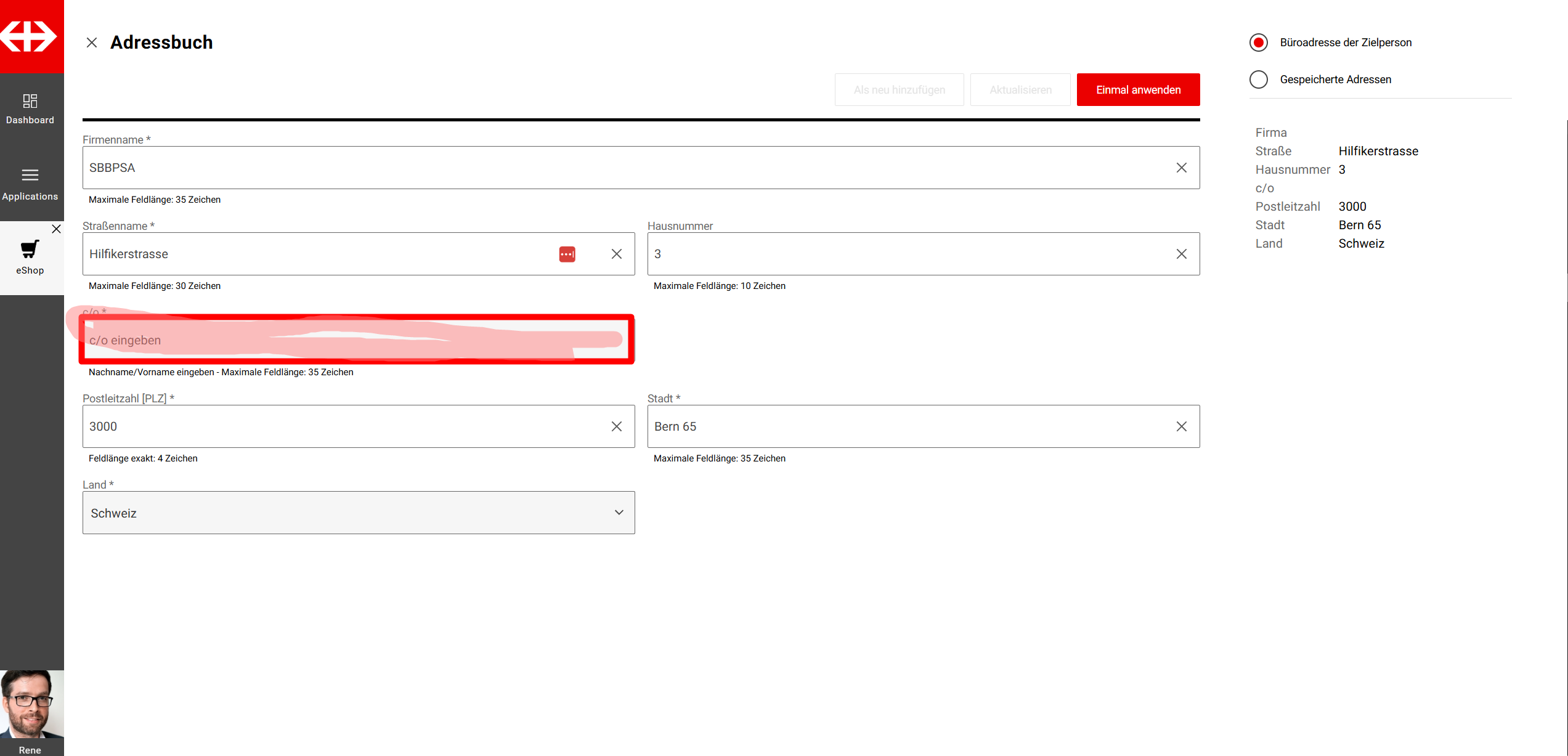1568x756 pixels.
Task: Open the Applications menu icon
Action: coord(30,175)
